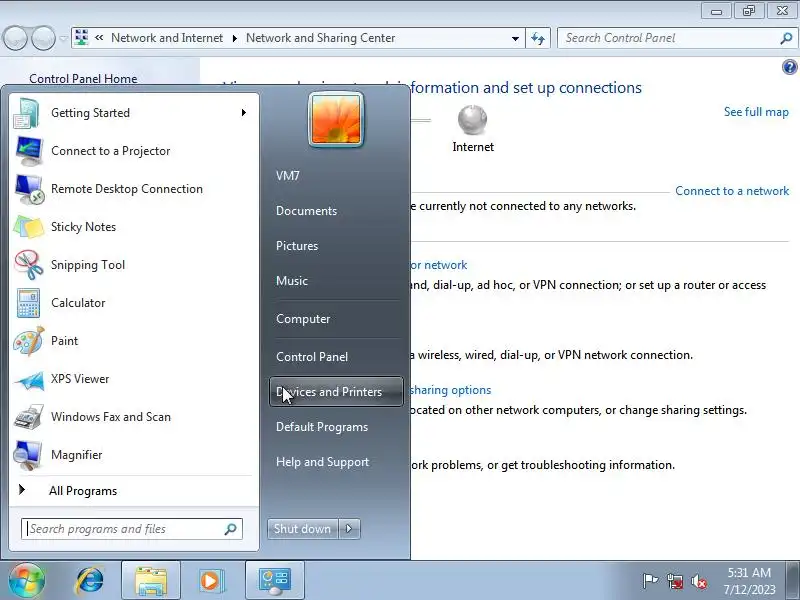Open VM7 user folder
The image size is (800, 600).
coord(288,176)
